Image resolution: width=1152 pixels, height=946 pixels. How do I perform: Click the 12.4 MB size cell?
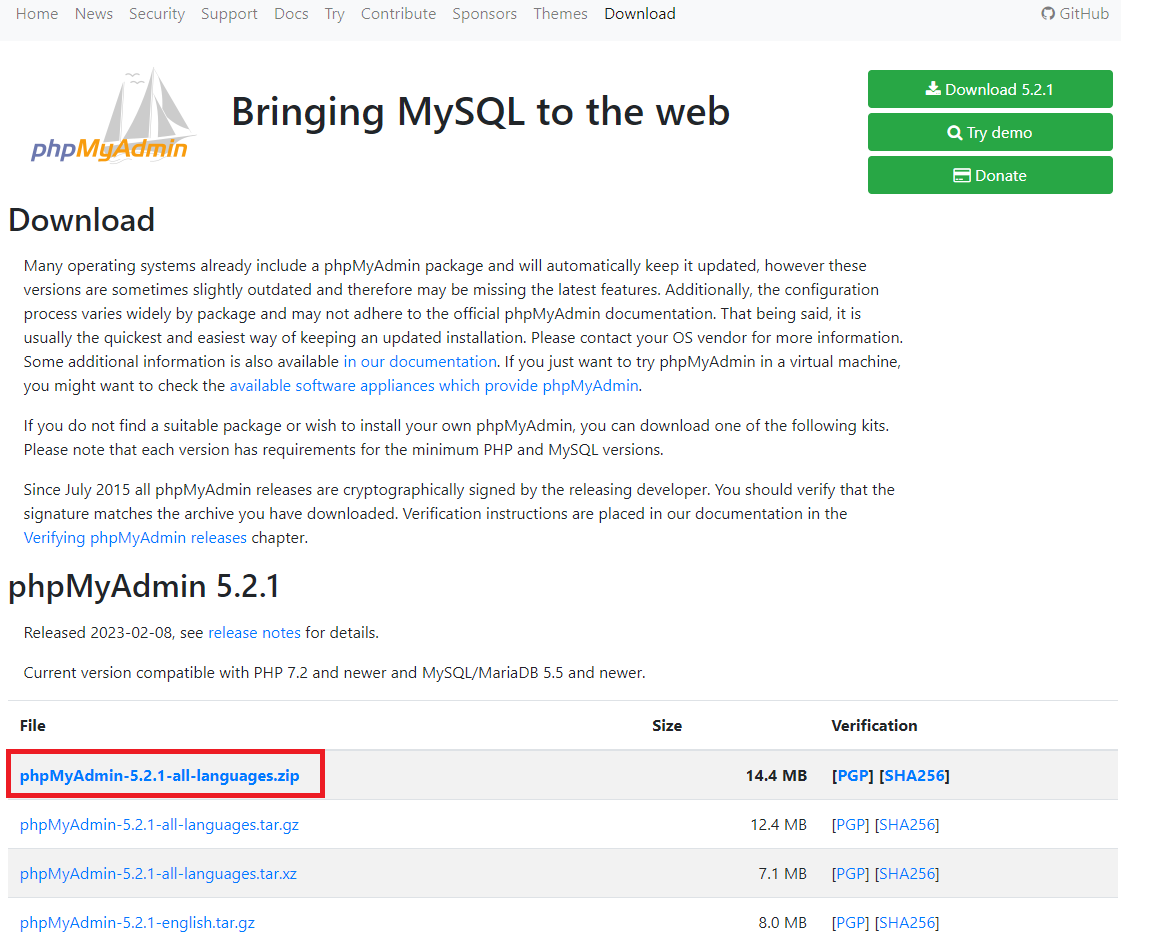point(778,825)
